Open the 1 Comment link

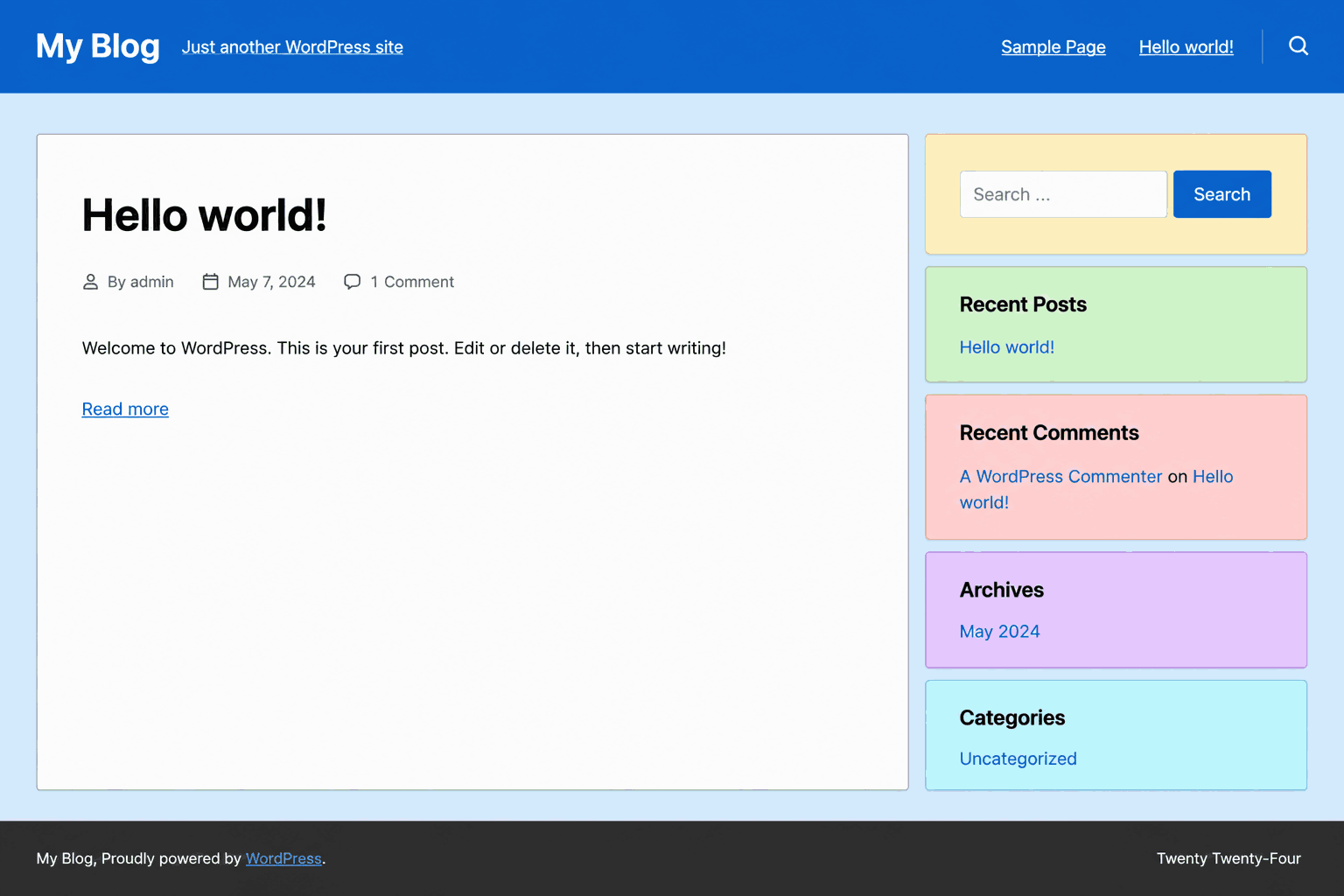pyautogui.click(x=412, y=282)
